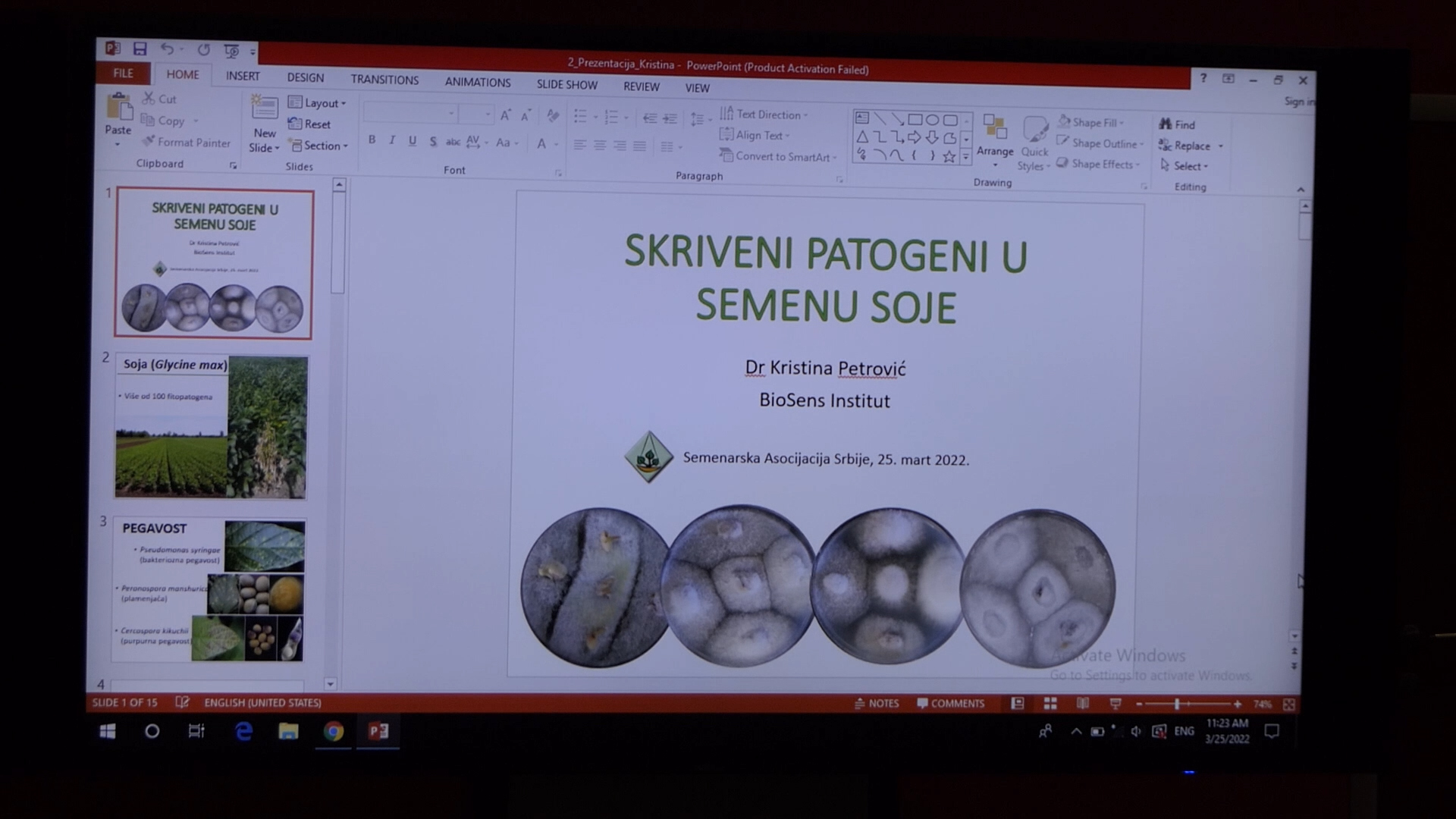Expand the Text Direction menu
This screenshot has width=1456, height=819.
click(764, 115)
